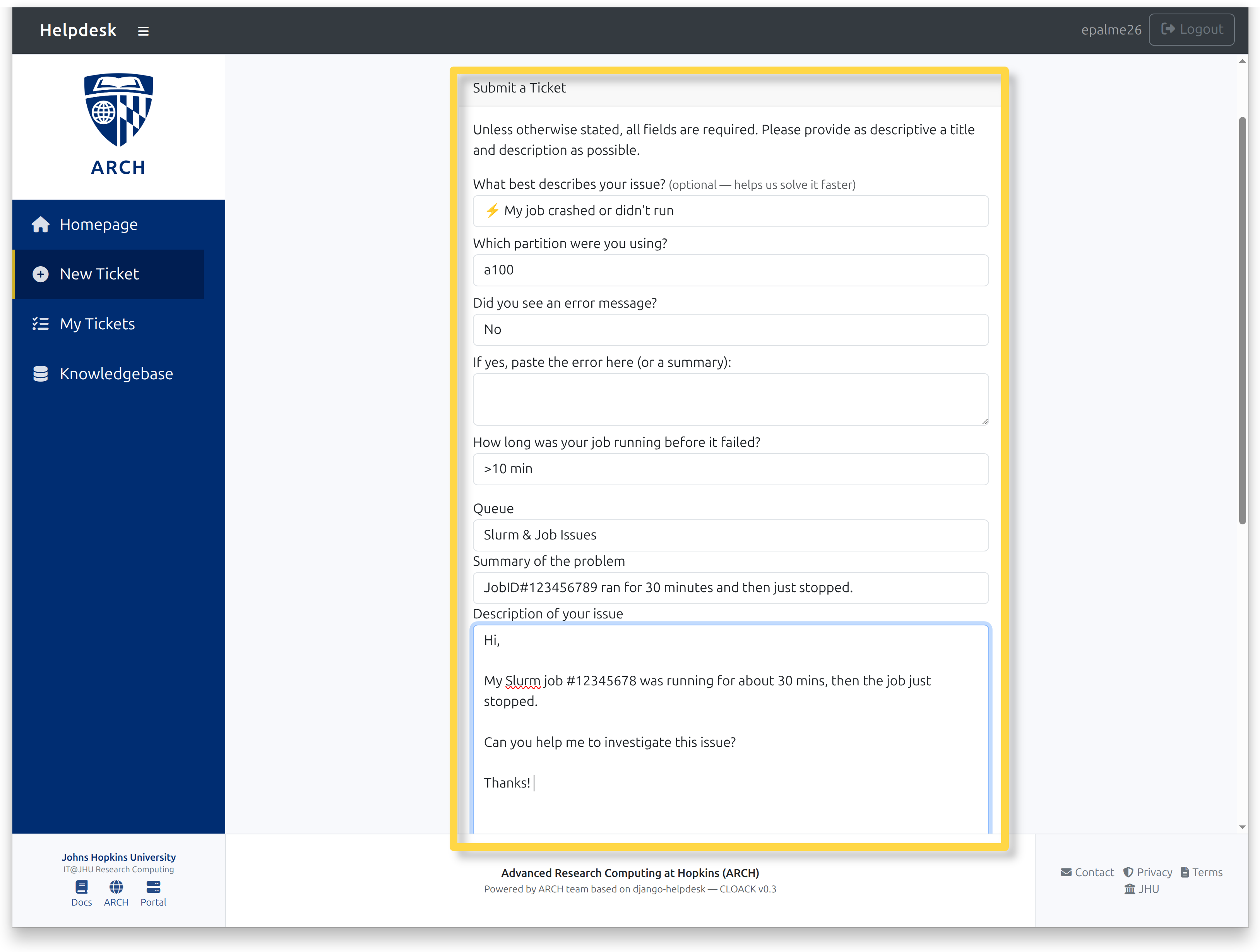Viewport: 1260px width, 952px height.
Task: Click the scrollbar down arrow
Action: pyautogui.click(x=1242, y=827)
